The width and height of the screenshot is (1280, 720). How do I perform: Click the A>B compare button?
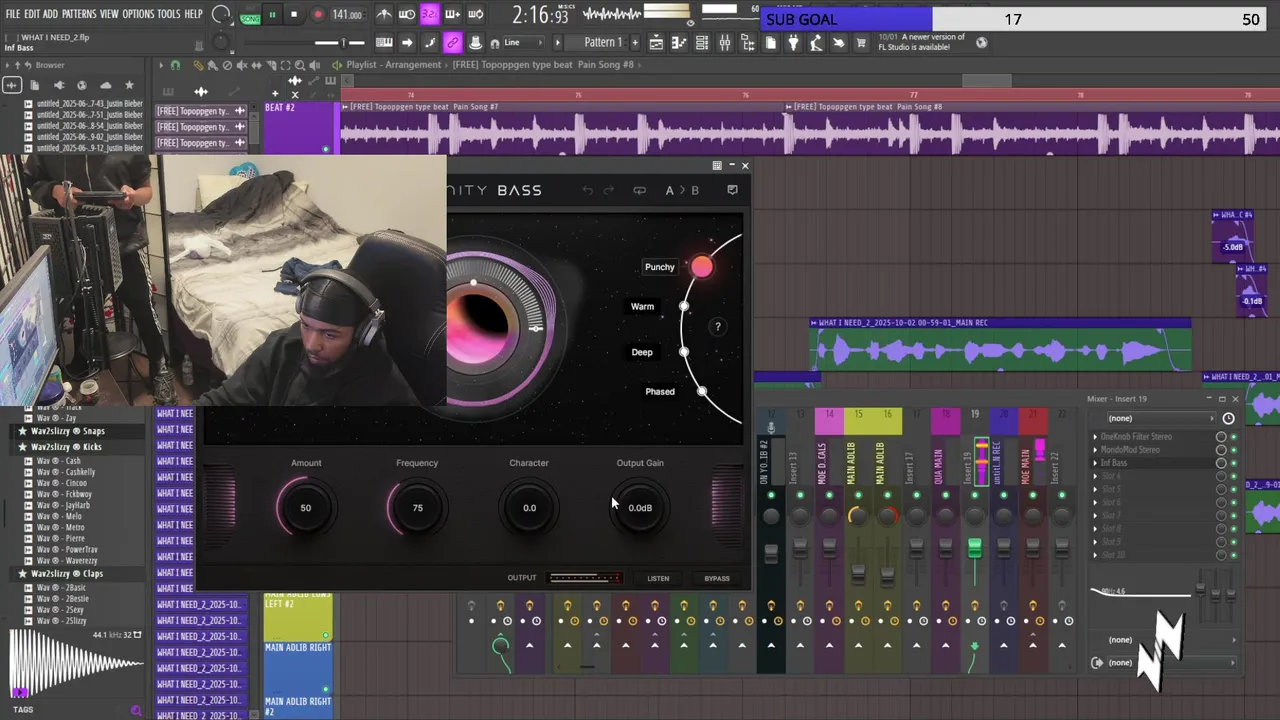click(x=682, y=190)
